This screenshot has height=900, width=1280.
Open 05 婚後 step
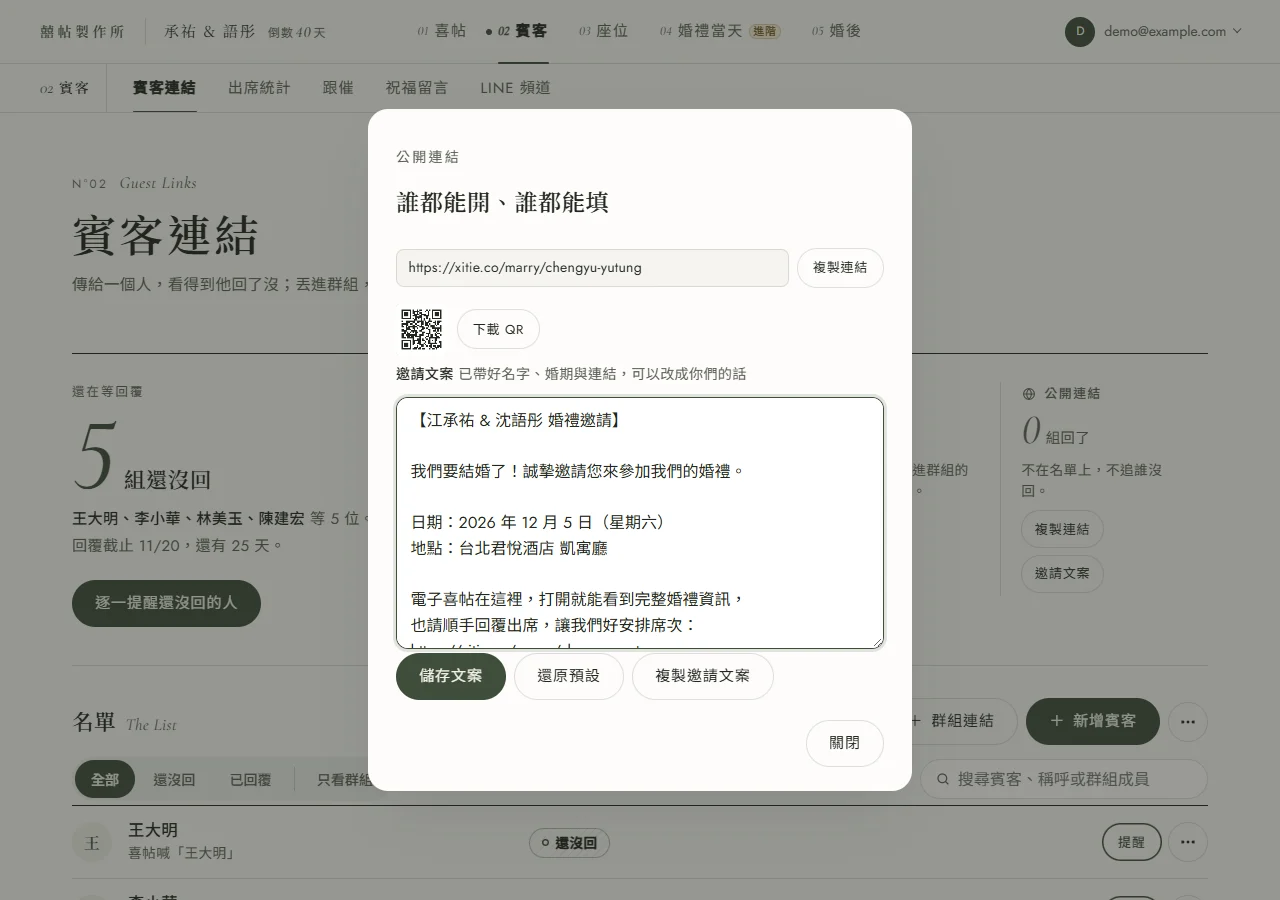[837, 31]
